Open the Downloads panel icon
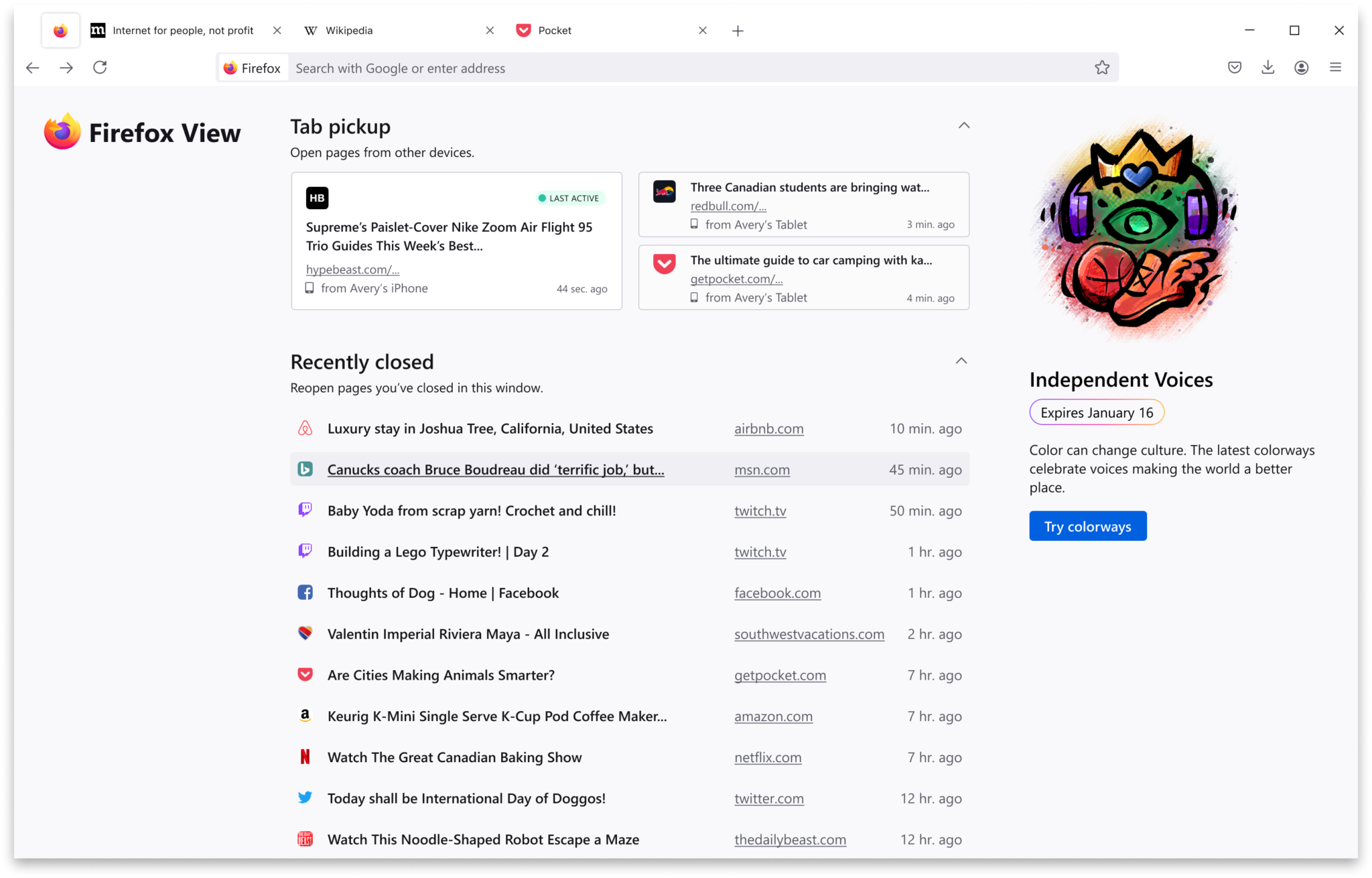This screenshot has width=1372, height=878. tap(1267, 68)
